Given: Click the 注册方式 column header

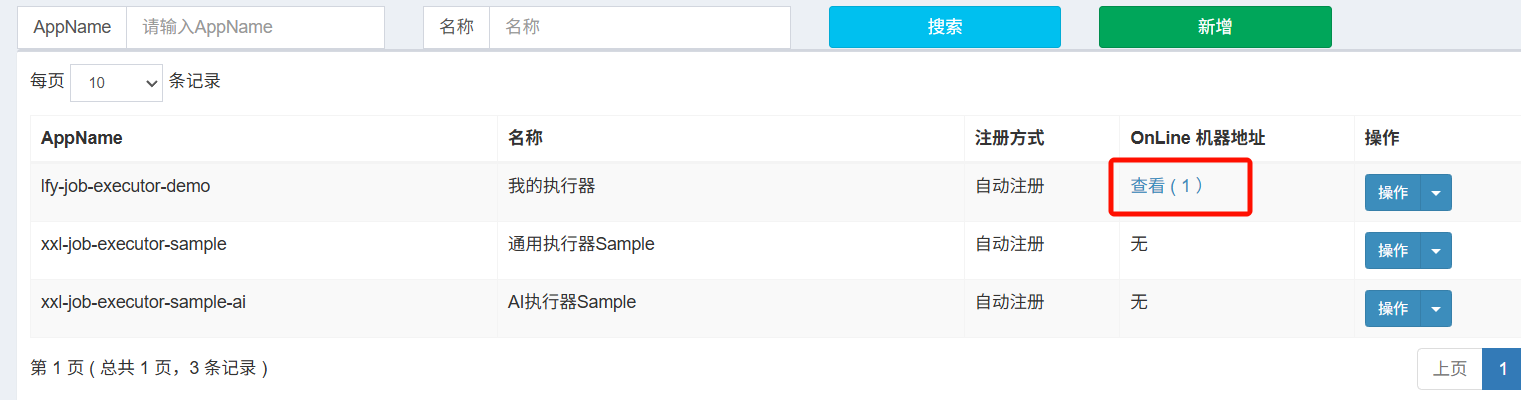Looking at the screenshot, I should 1009,138.
